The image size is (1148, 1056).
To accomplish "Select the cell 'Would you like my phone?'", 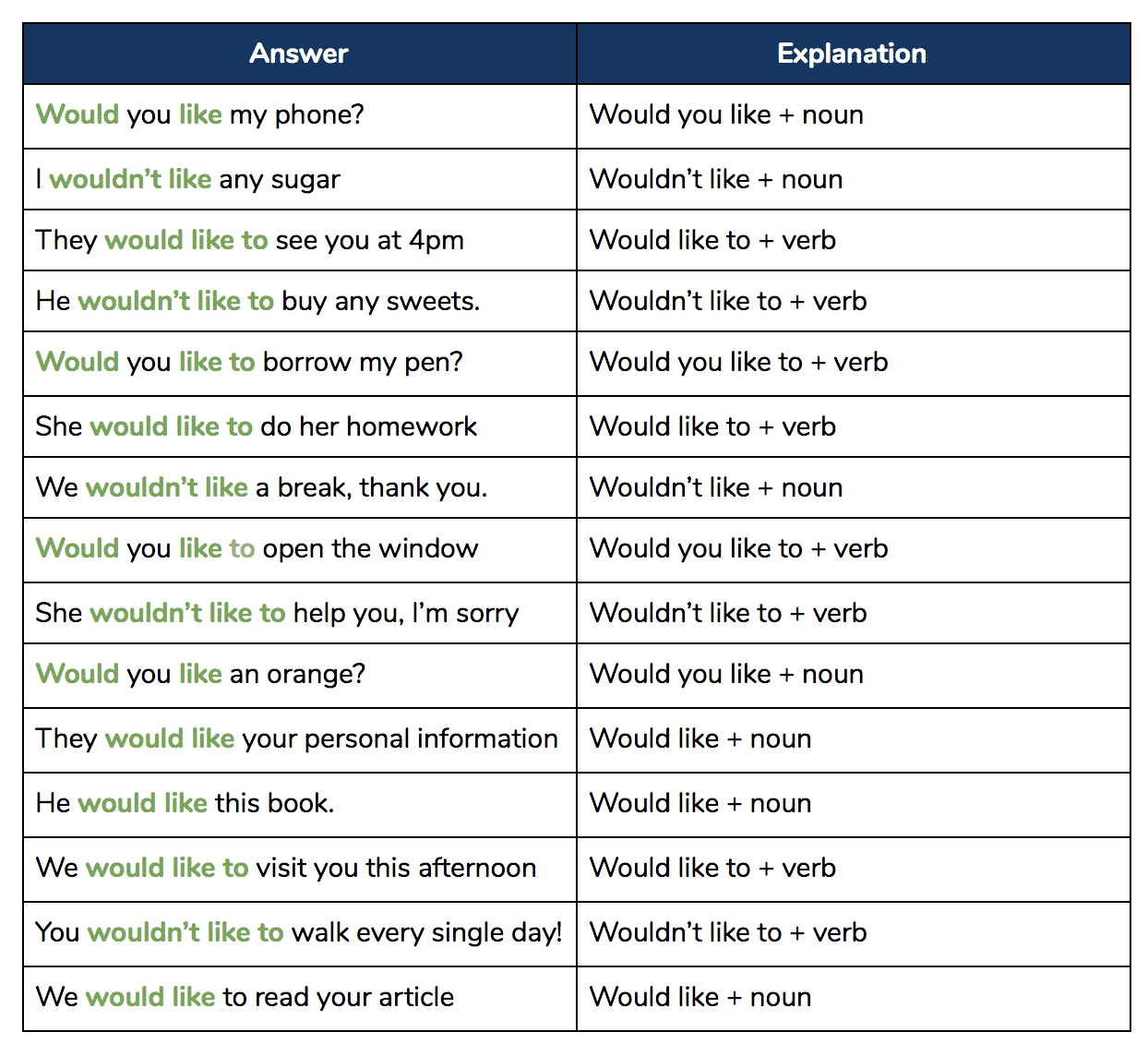I will click(299, 115).
